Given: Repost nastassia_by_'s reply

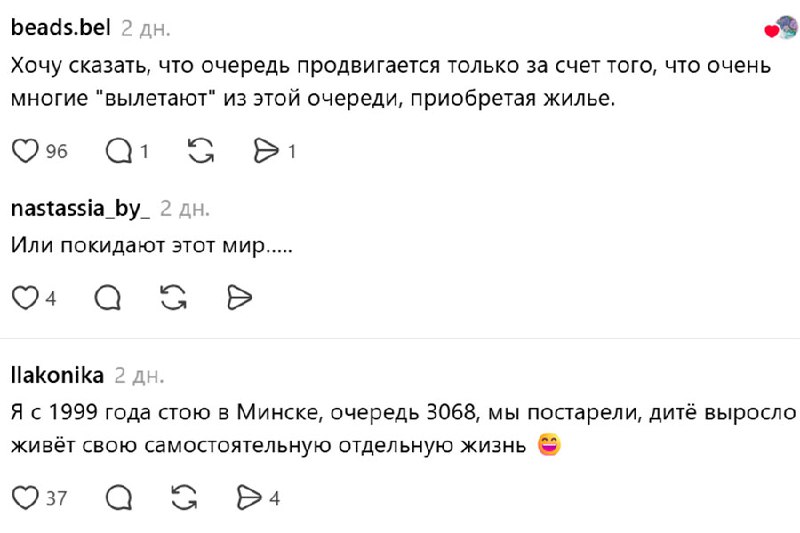Looking at the screenshot, I should tap(173, 297).
